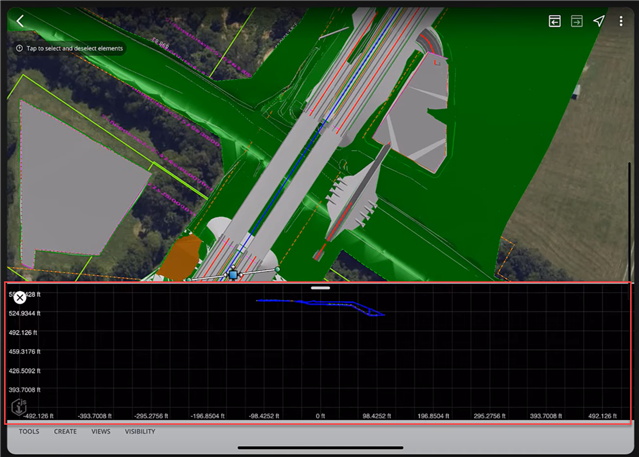This screenshot has width=639, height=457.
Task: Tap the 'Tap to select and deselect' hint
Action: click(75, 48)
